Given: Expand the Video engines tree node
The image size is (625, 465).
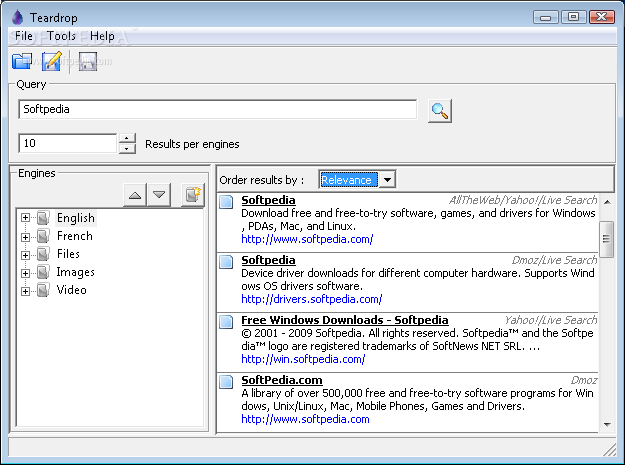Looking at the screenshot, I should (x=26, y=291).
